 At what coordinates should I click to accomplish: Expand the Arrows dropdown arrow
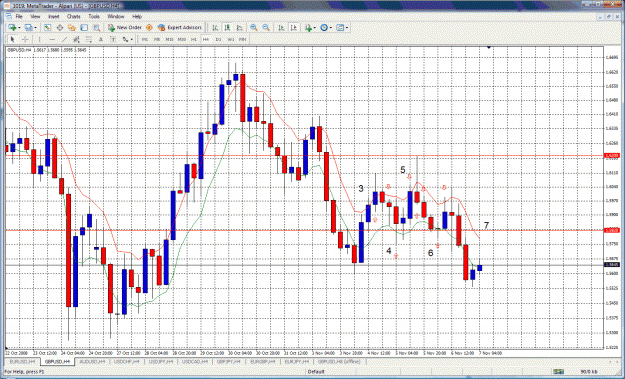[x=132, y=39]
